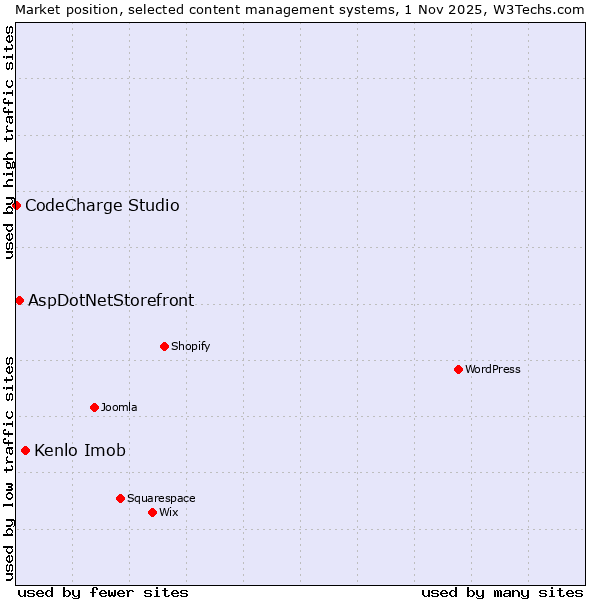
Task: Click the Squarespace red diamond marker
Action: tap(120, 498)
